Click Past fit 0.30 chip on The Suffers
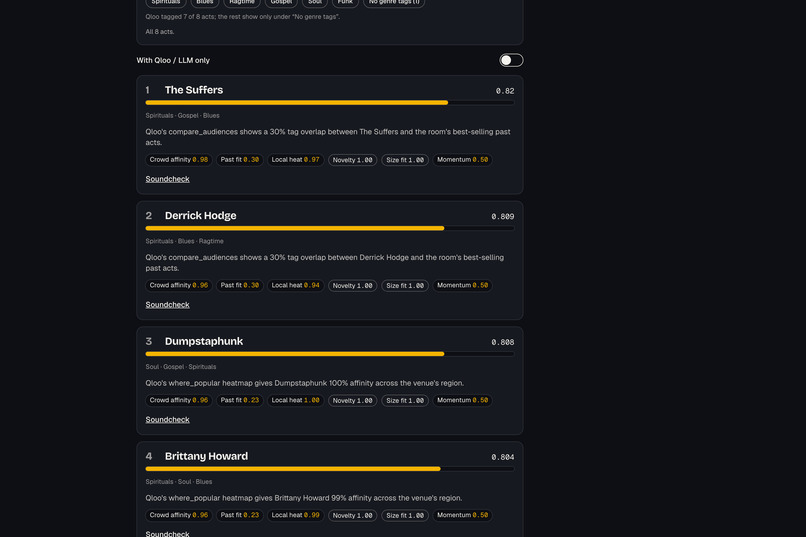The image size is (806, 537). point(240,160)
